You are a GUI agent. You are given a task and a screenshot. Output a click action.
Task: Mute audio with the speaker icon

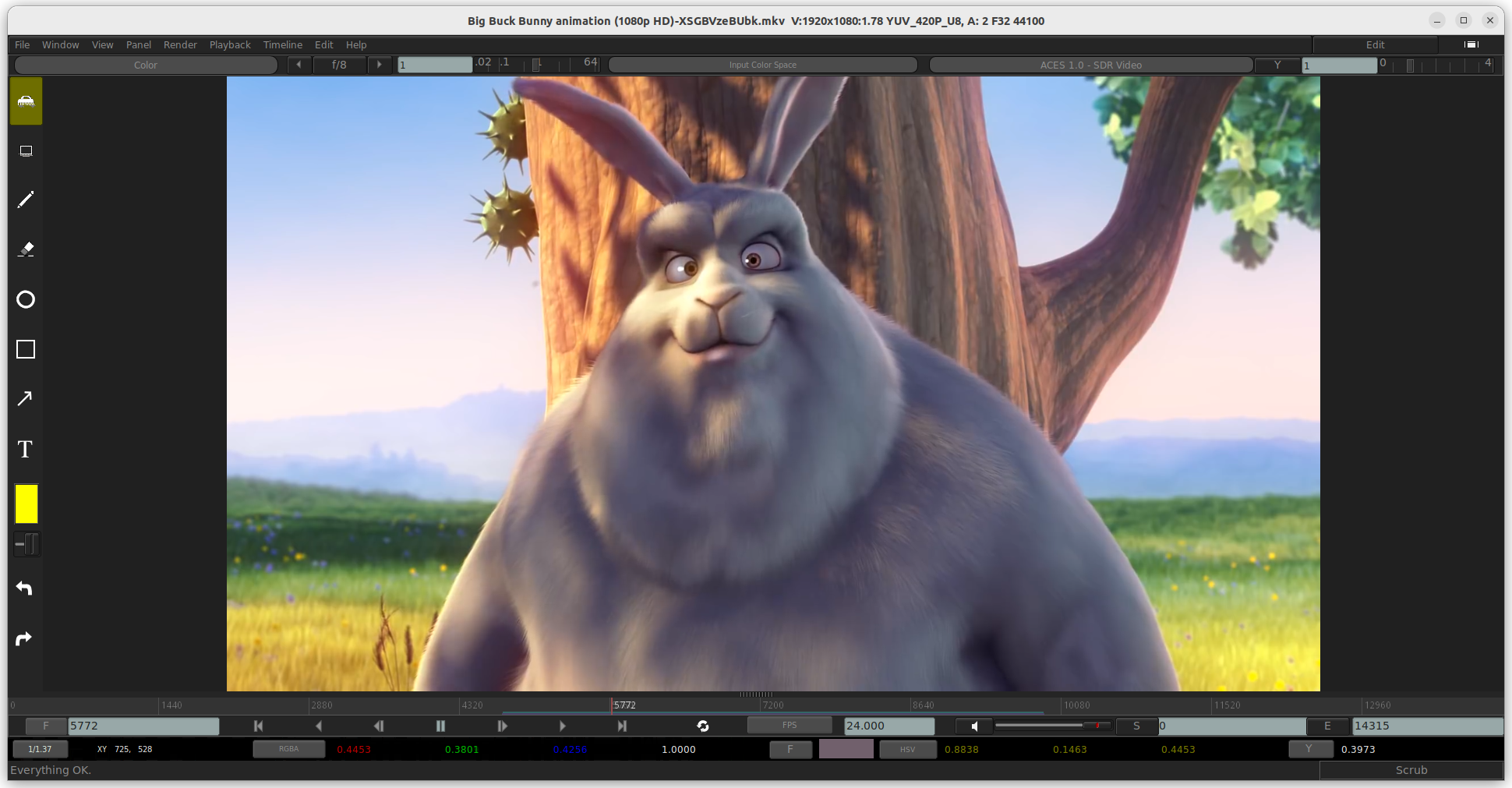pos(974,726)
